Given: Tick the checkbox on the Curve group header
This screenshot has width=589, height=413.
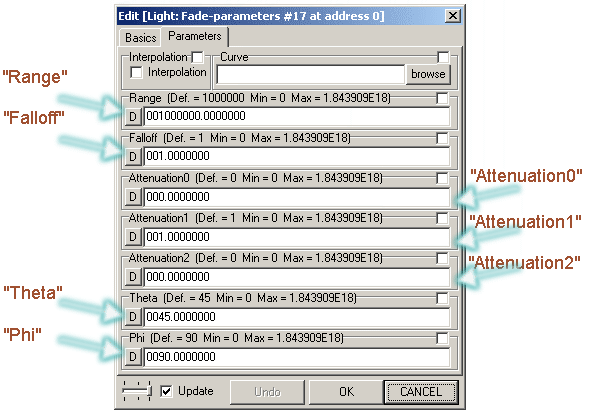Looking at the screenshot, I should click(x=443, y=57).
